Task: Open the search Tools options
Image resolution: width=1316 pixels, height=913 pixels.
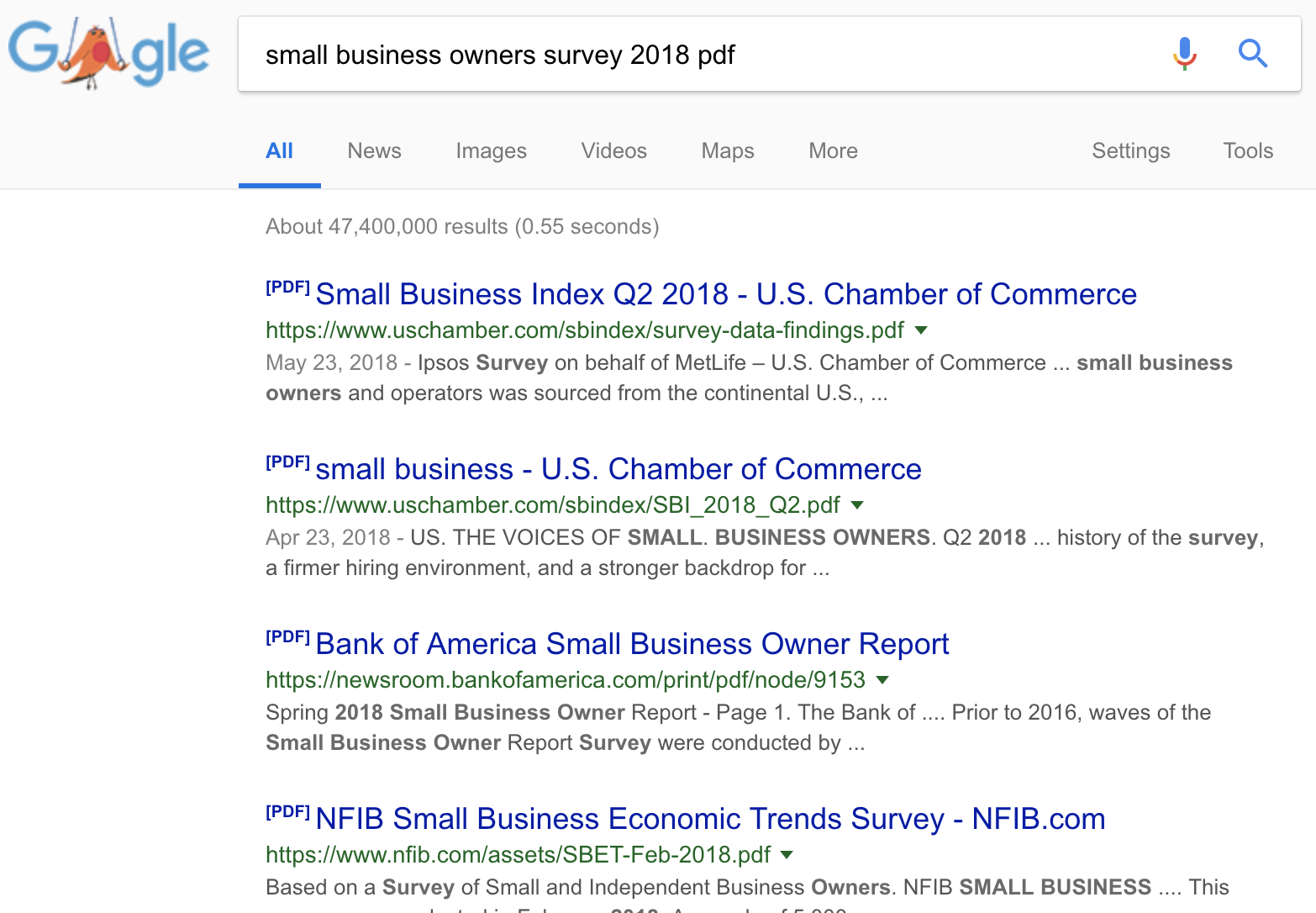Action: pyautogui.click(x=1248, y=150)
